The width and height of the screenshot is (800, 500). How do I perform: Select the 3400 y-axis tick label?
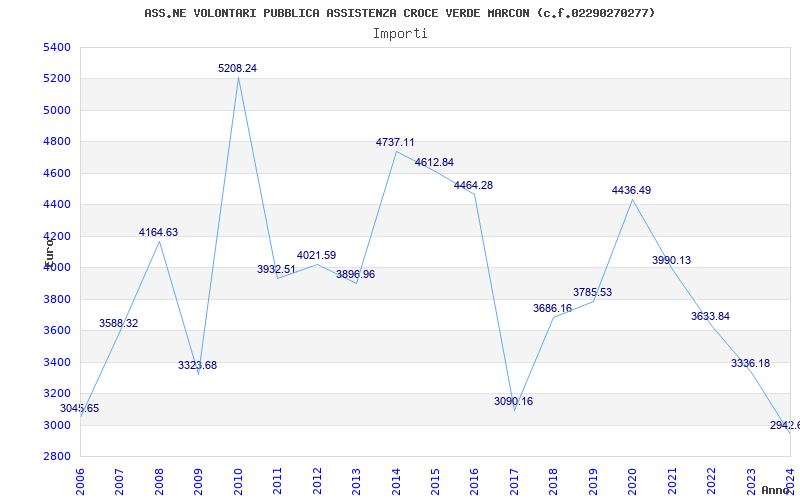58,362
